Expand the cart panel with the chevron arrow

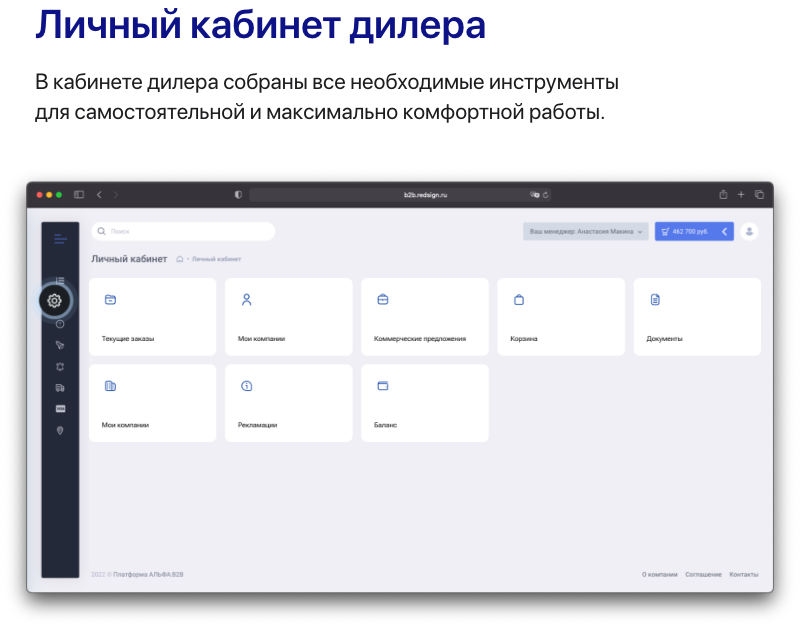[724, 231]
